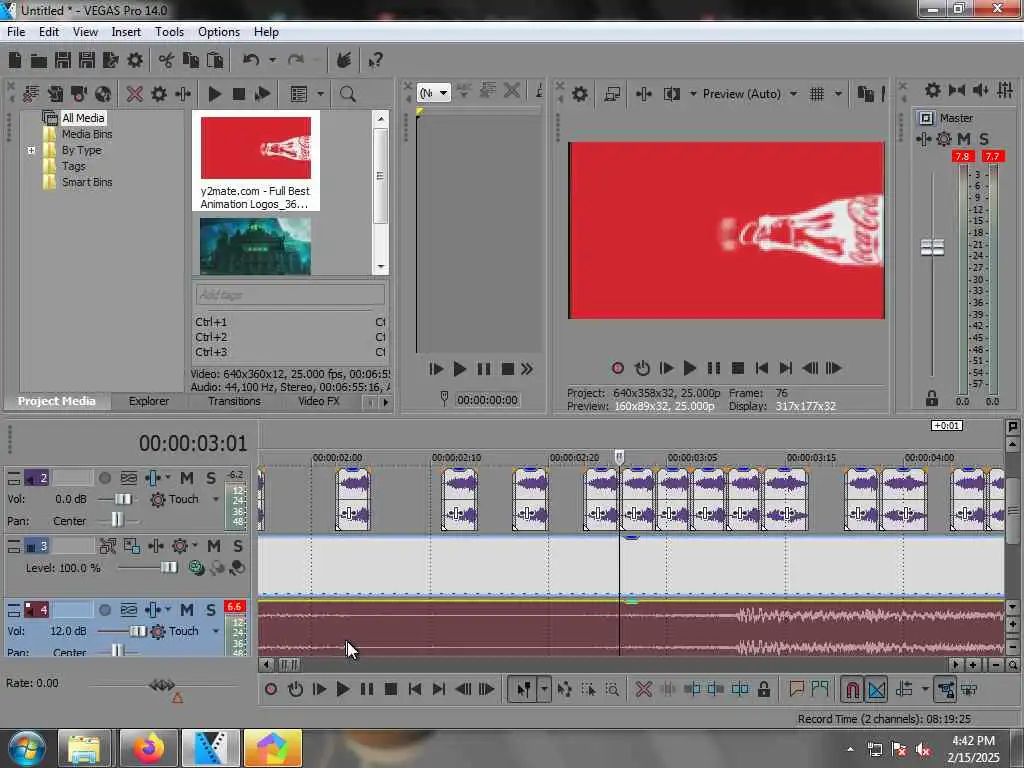The height and width of the screenshot is (768, 1024).
Task: Remove selected media with red X in Project Media
Action: click(135, 94)
